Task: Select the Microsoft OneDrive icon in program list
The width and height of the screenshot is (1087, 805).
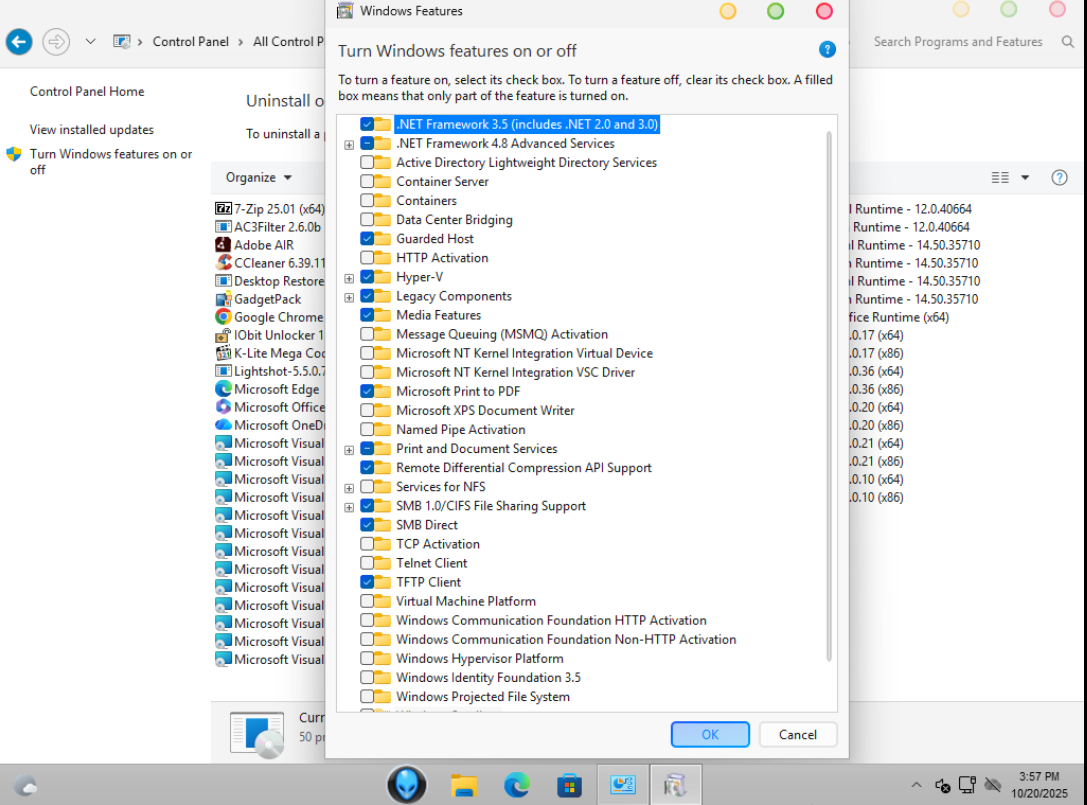Action: [x=223, y=425]
